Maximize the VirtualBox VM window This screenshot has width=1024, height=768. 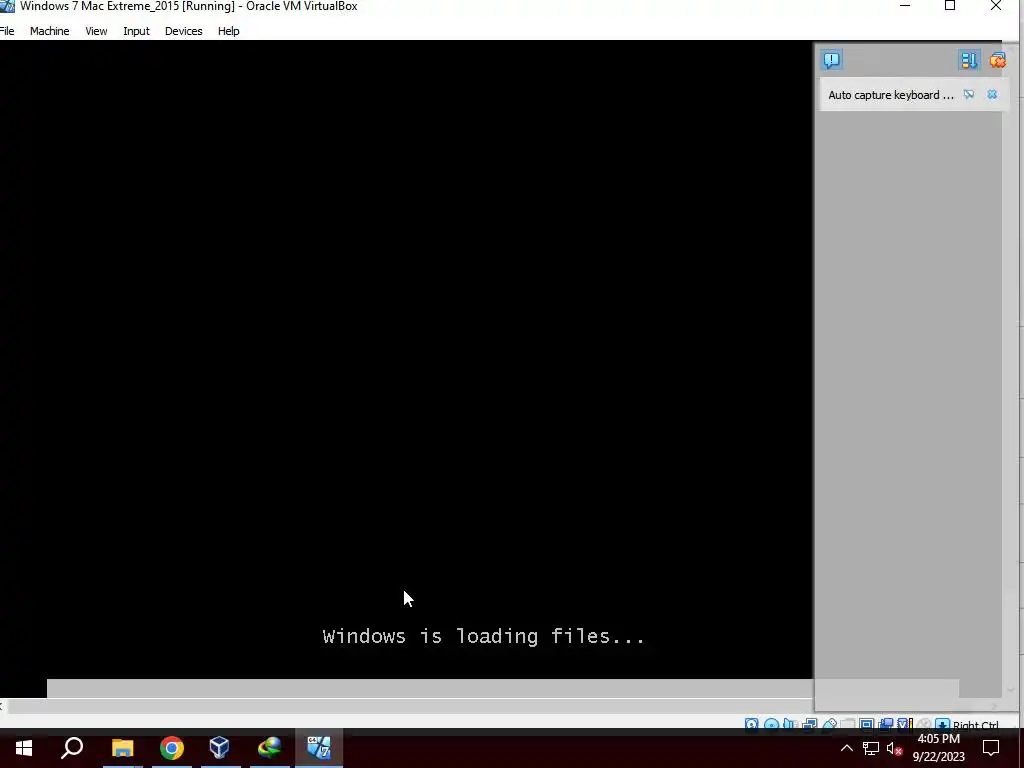coord(950,6)
